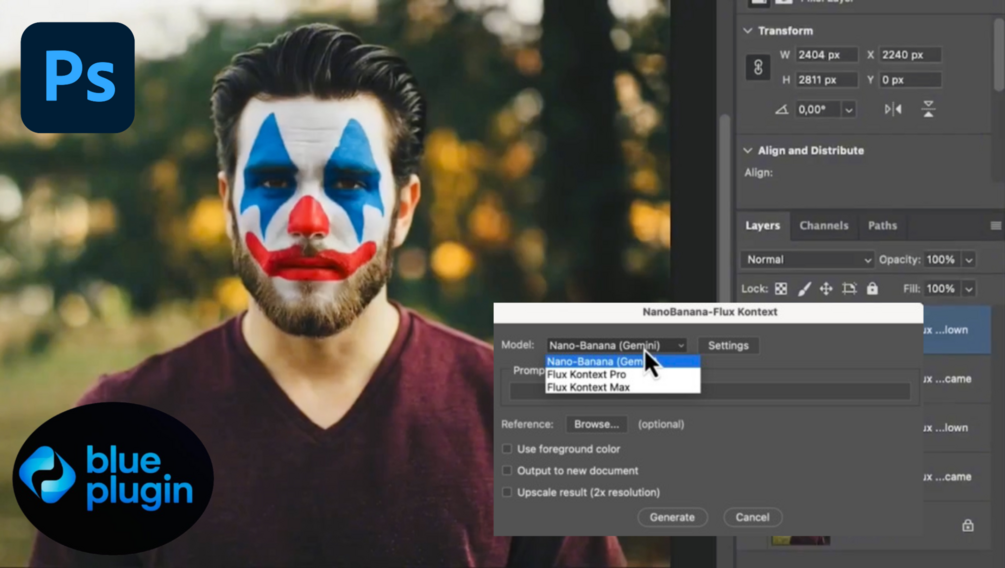Open the rotation angle dropdown arrow
Viewport: 1005px width, 568px height.
[x=849, y=110]
